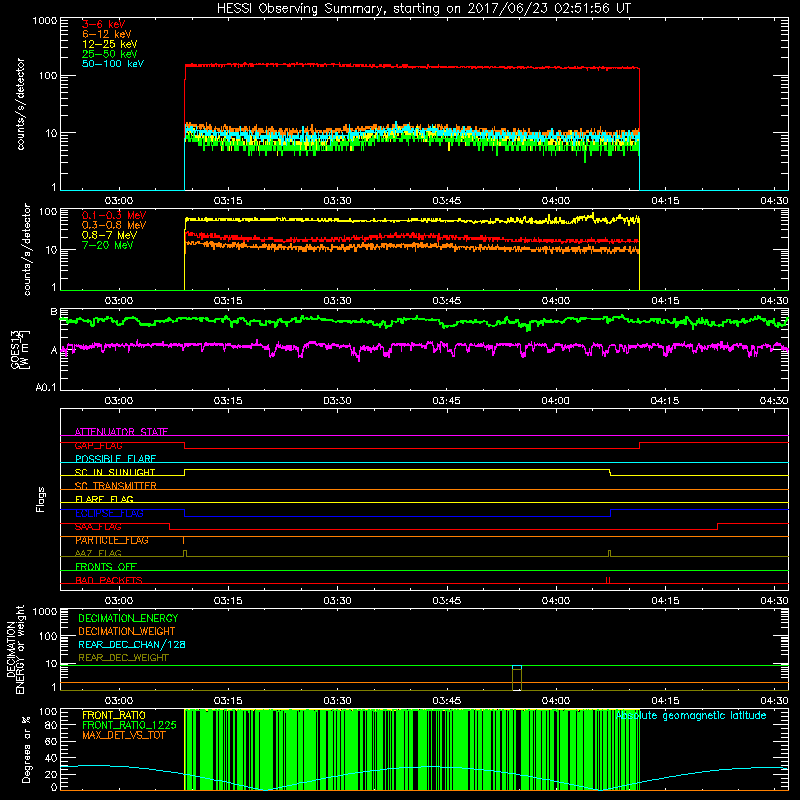Select the REAR_DEC_WEIGHT legend label
The image size is (800, 800).
123,658
